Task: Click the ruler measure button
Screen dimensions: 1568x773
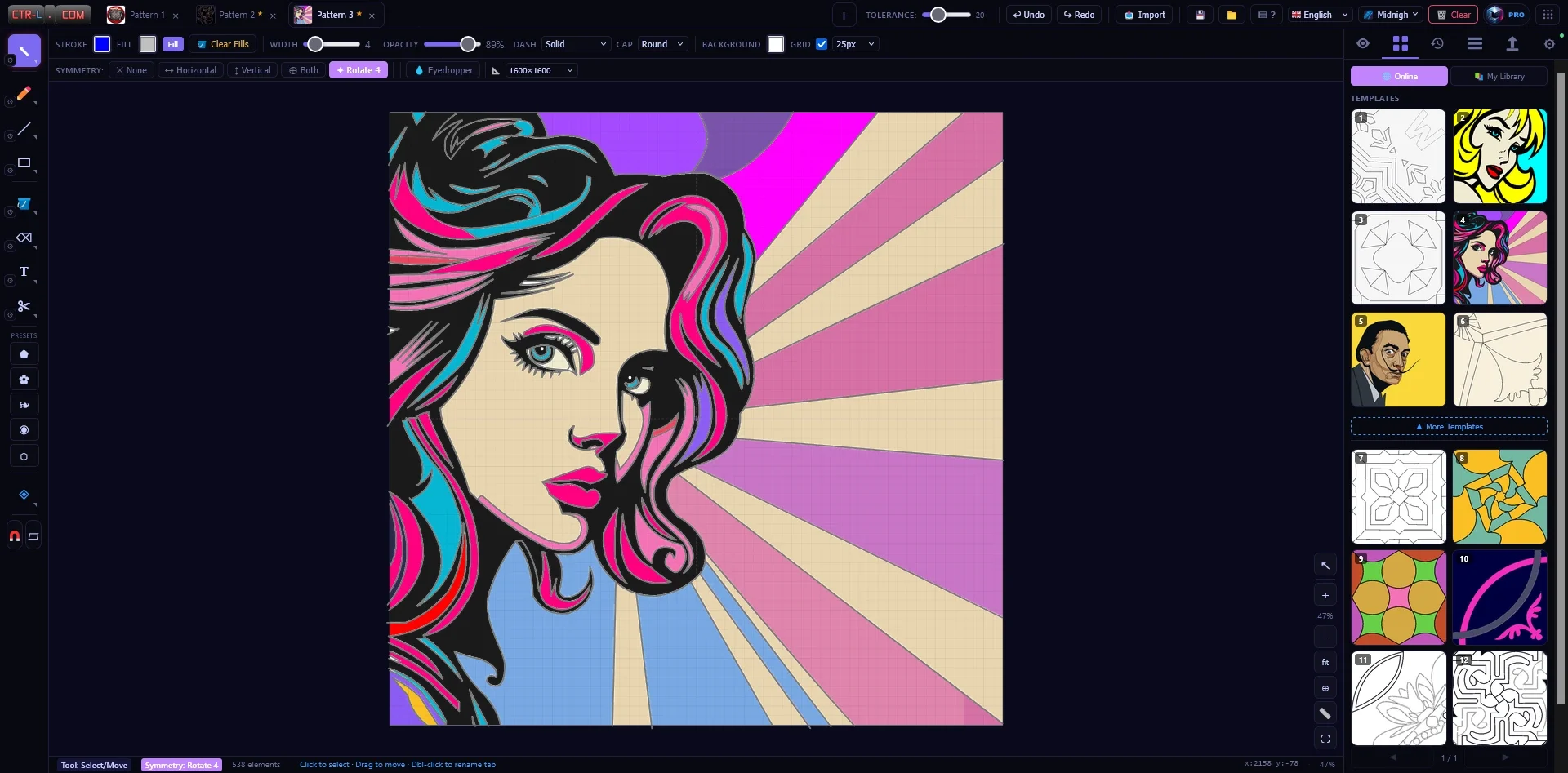Action: coord(1325,713)
